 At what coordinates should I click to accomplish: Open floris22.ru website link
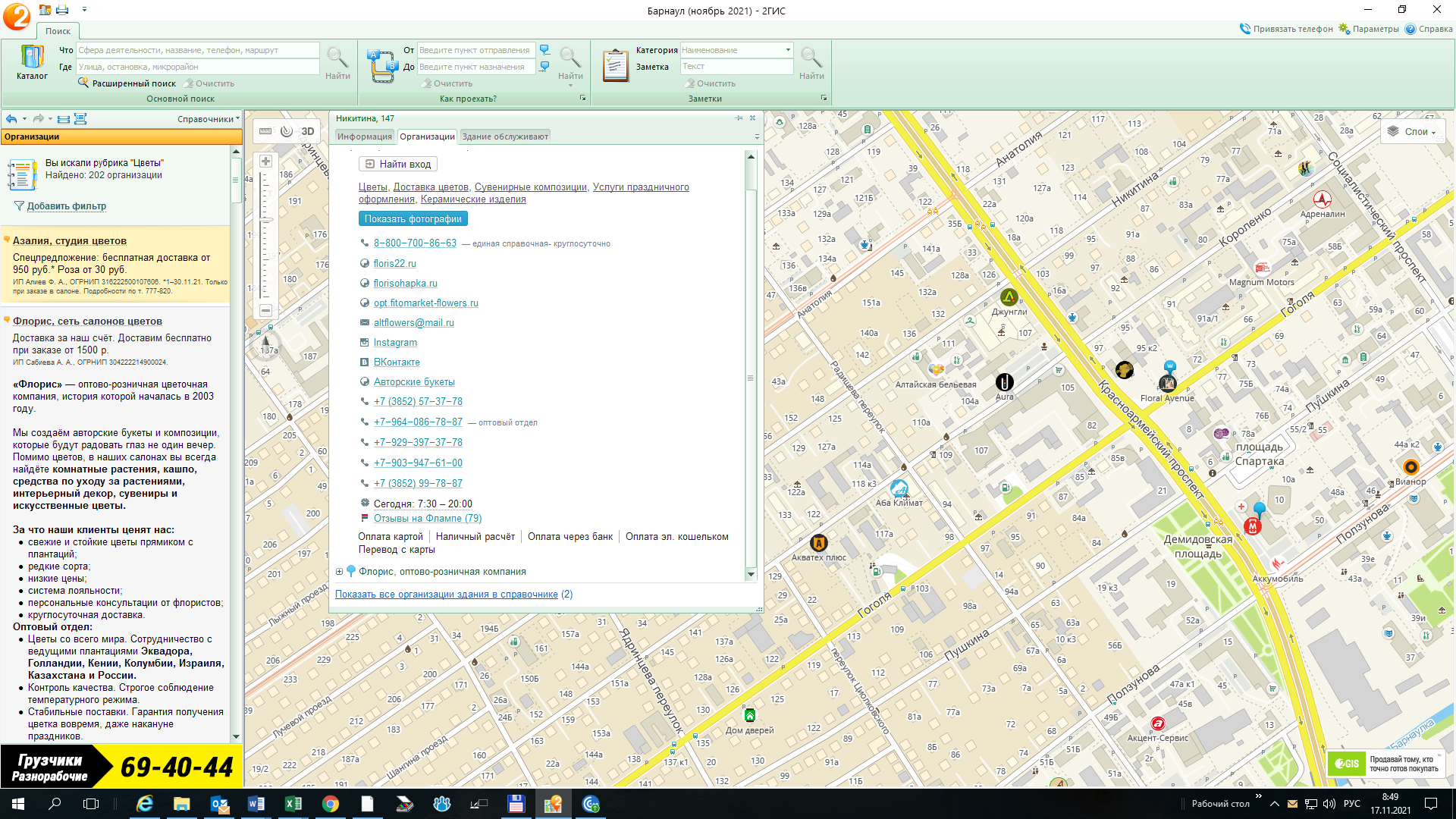click(395, 264)
